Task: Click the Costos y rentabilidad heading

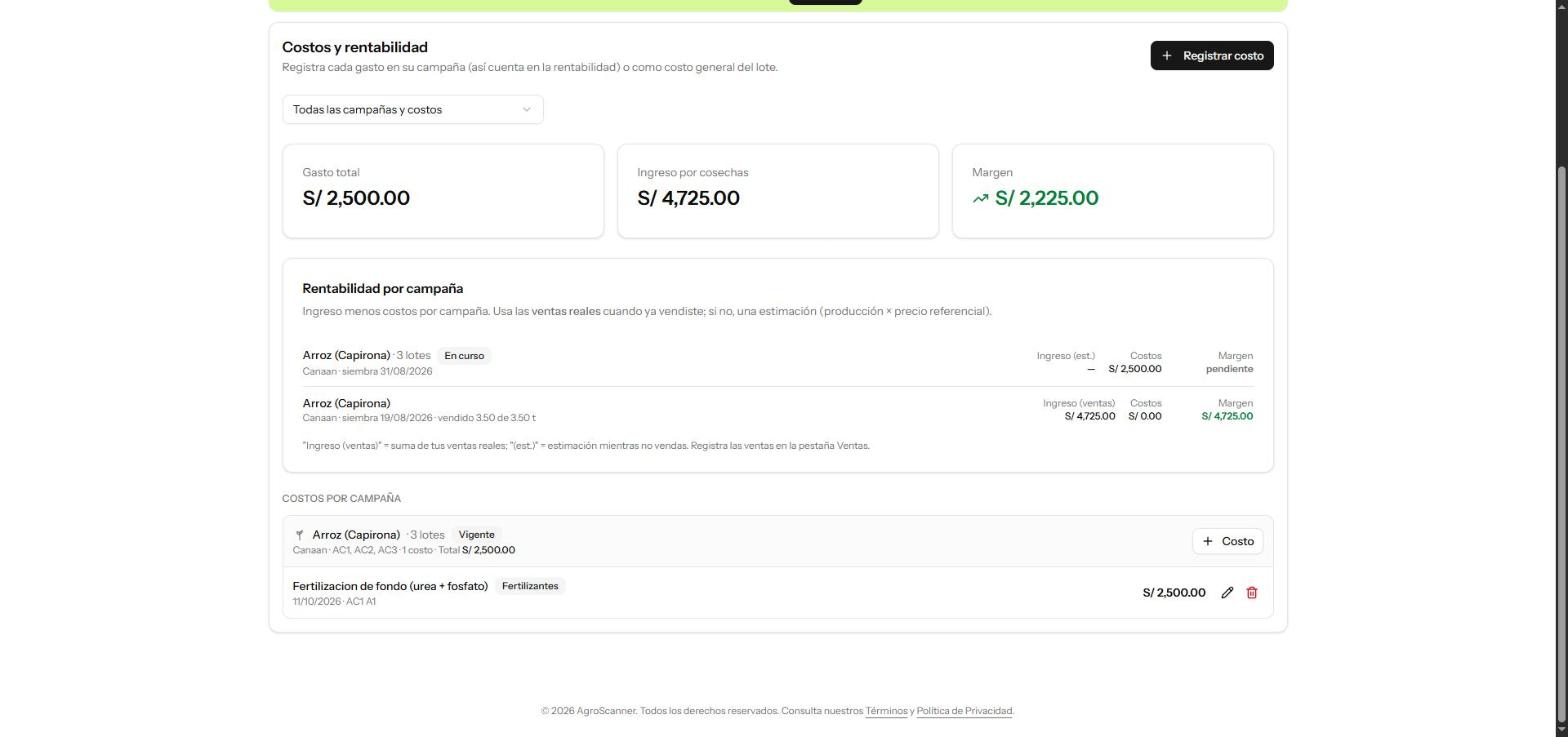Action: tap(355, 47)
